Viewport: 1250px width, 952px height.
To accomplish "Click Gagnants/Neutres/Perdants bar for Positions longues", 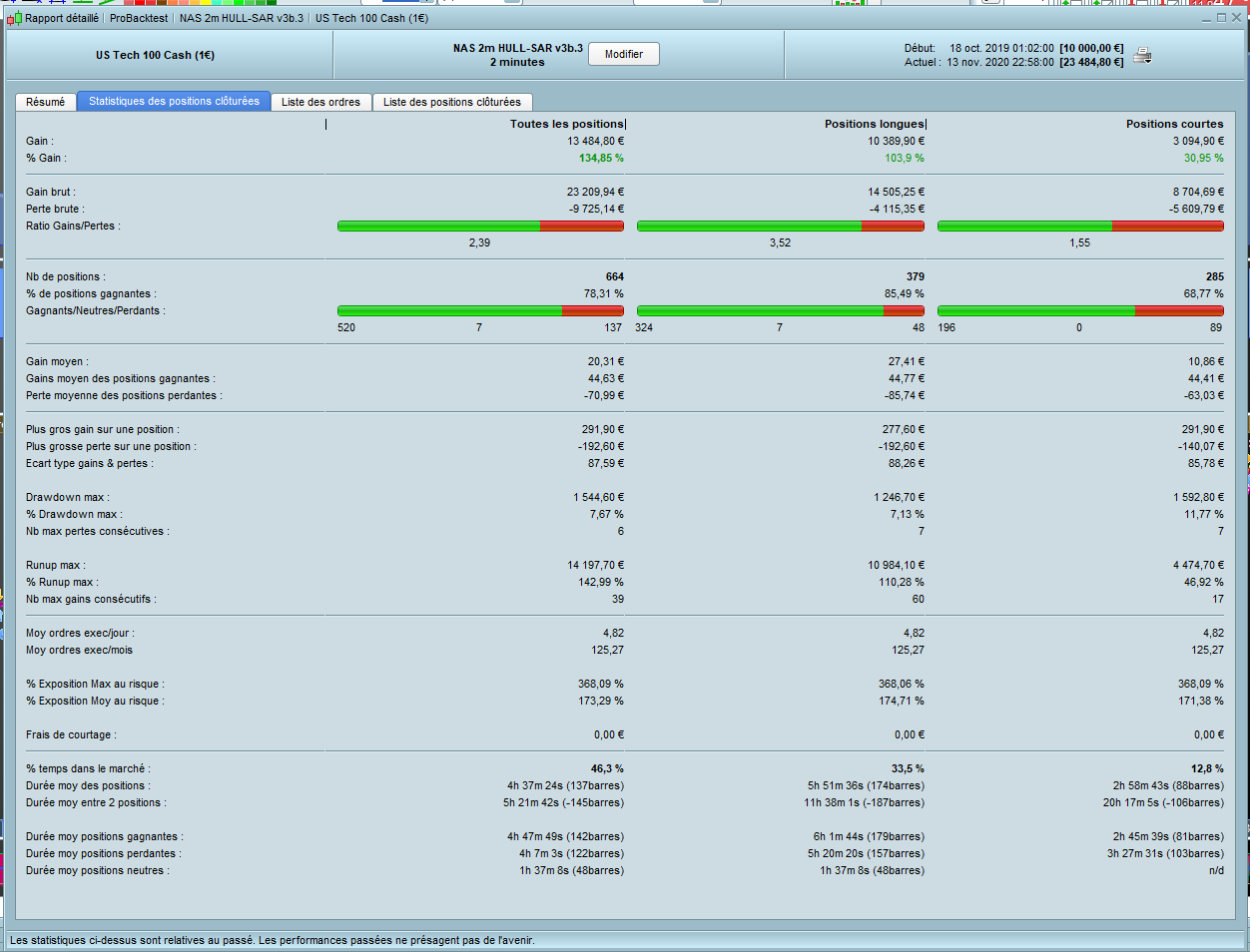I will click(781, 311).
